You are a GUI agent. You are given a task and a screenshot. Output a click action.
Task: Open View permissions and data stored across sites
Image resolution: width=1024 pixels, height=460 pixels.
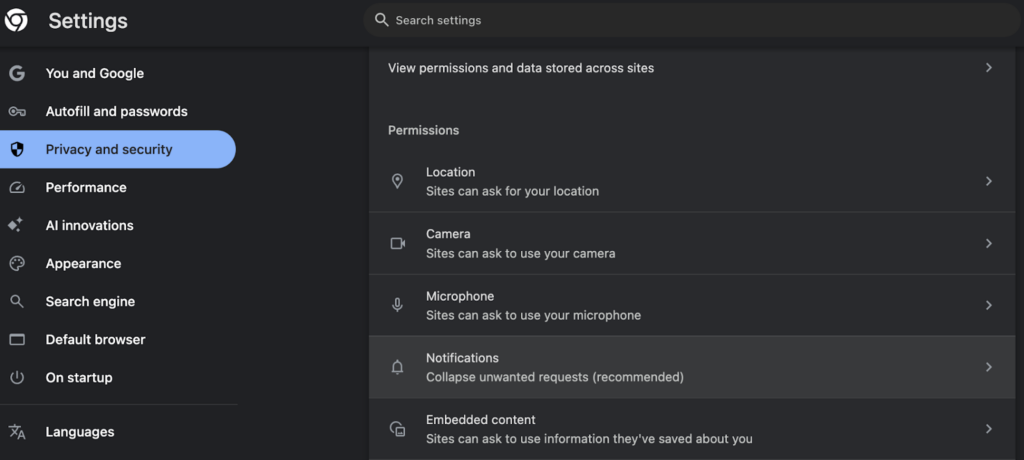692,67
